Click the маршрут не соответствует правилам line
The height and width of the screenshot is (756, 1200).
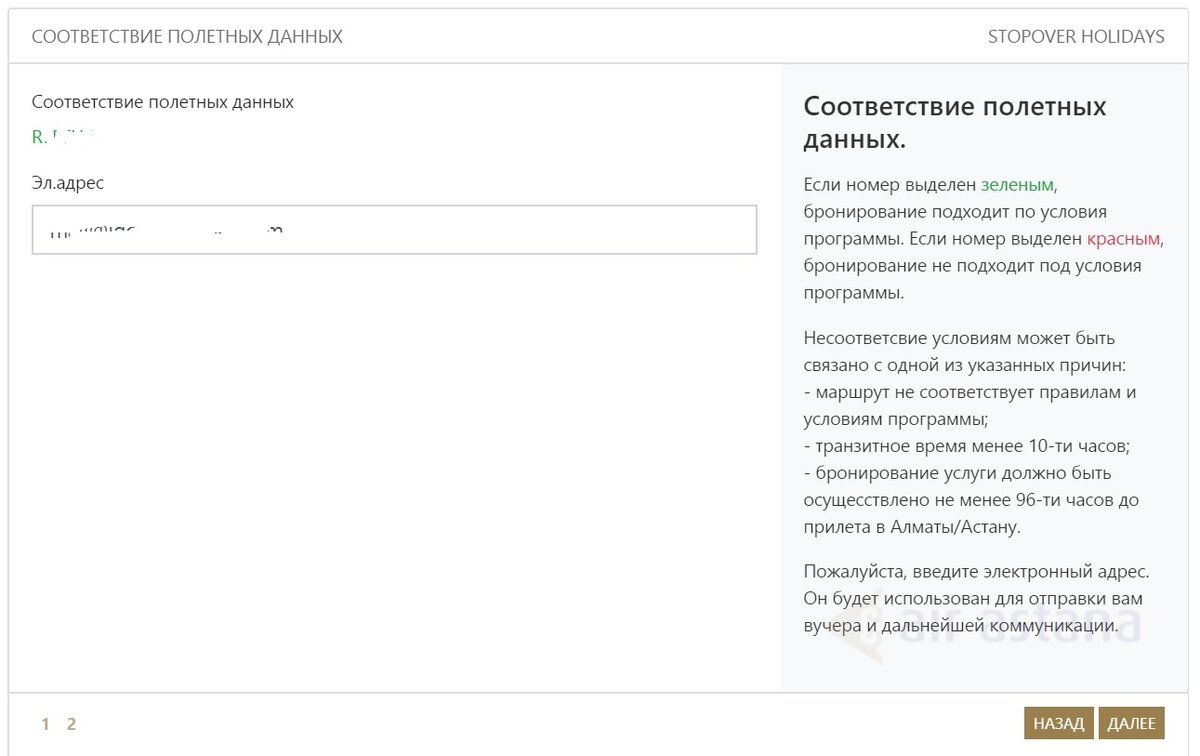tap(969, 392)
